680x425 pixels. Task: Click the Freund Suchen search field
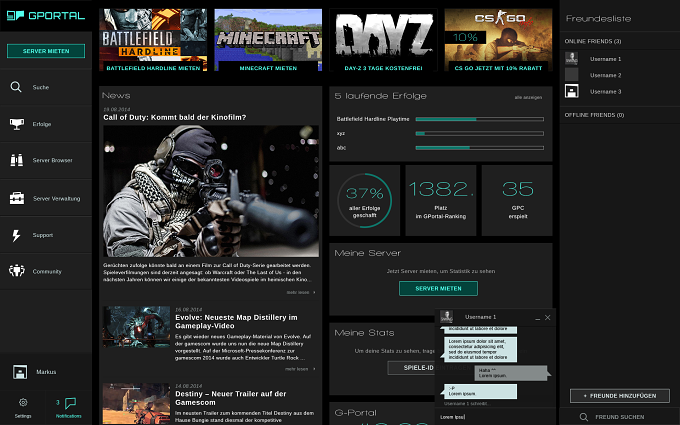click(x=620, y=417)
